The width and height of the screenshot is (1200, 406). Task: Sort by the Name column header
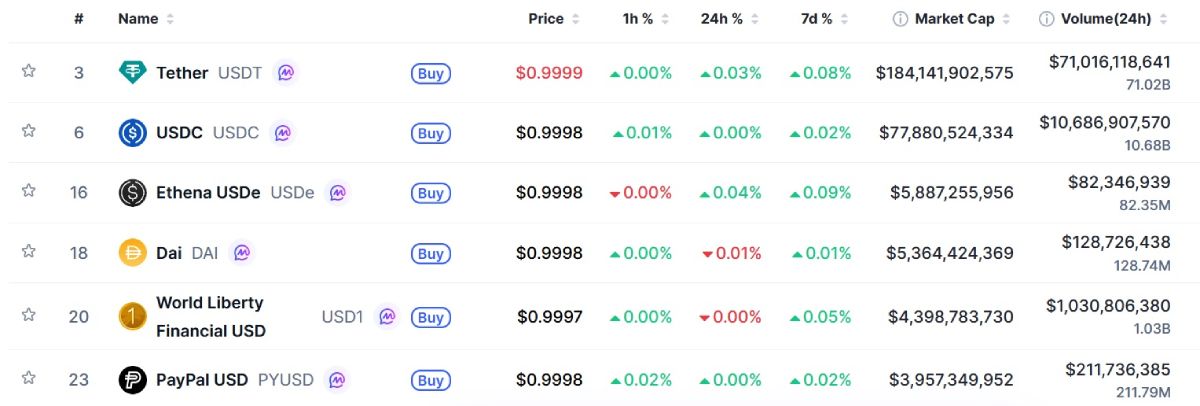tap(138, 19)
